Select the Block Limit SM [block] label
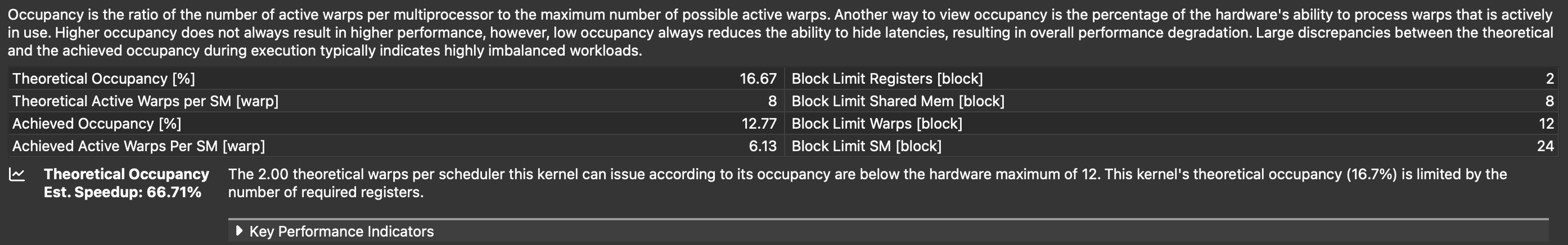1568x245 pixels. (866, 147)
